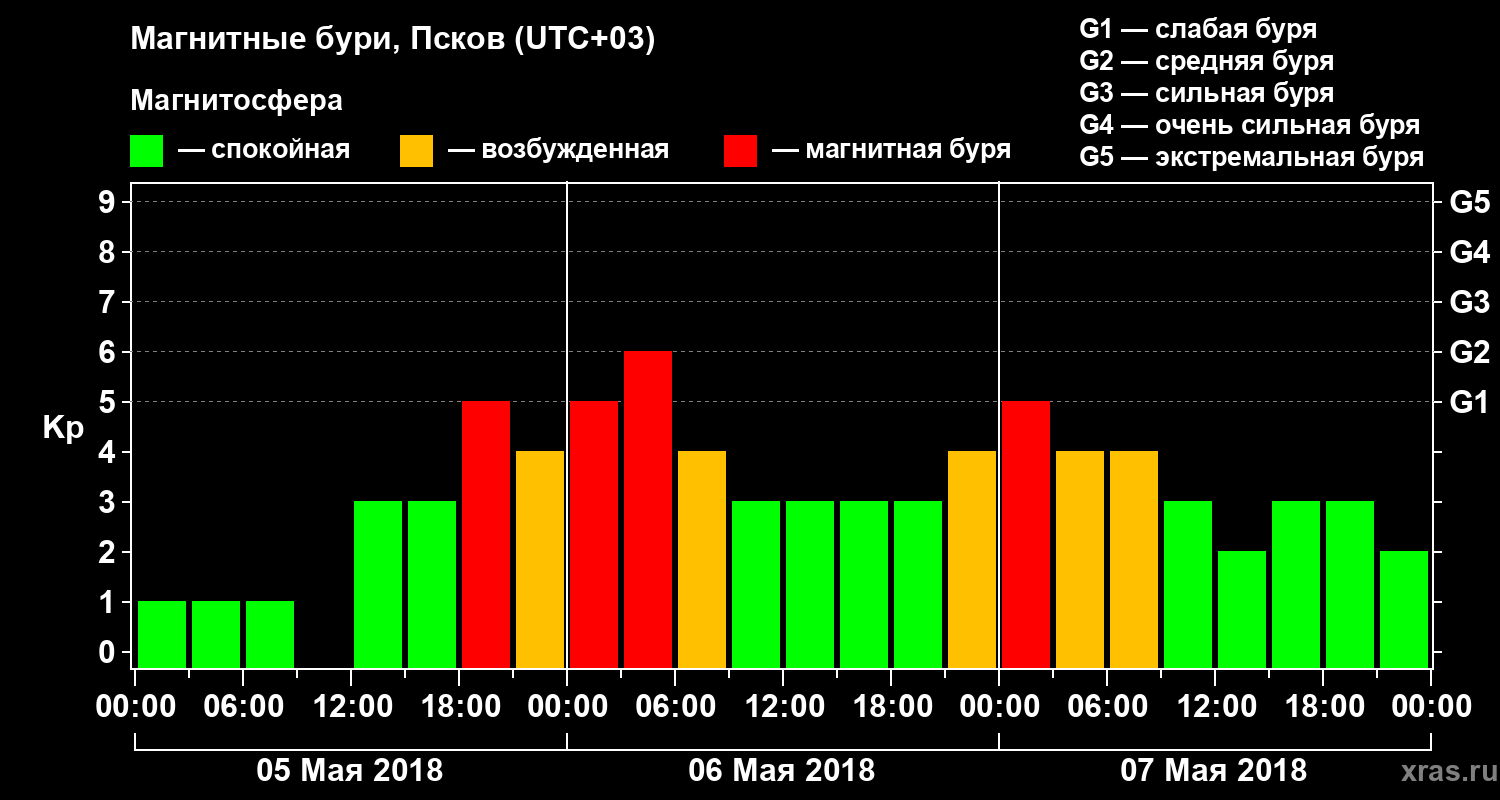Click the '07 Мая 2018' date label
The width and height of the screenshot is (1500, 800).
pyautogui.click(x=1213, y=771)
